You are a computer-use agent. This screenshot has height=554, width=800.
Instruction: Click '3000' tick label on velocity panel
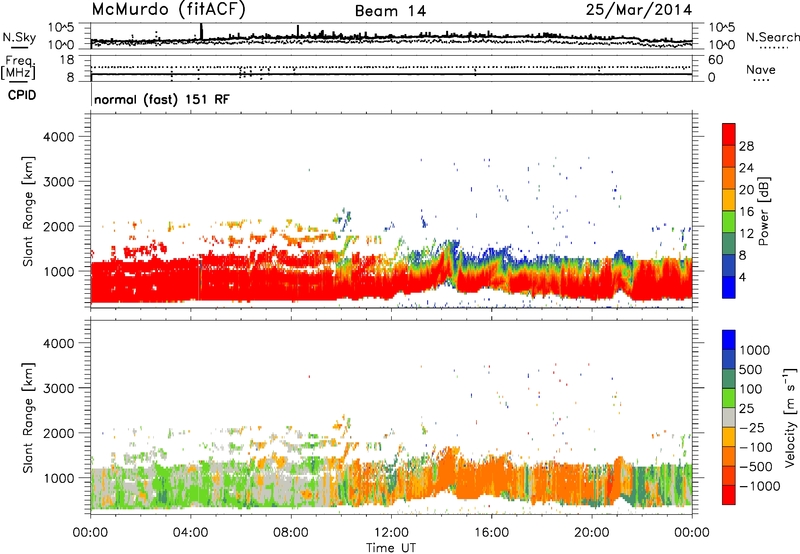58,388
